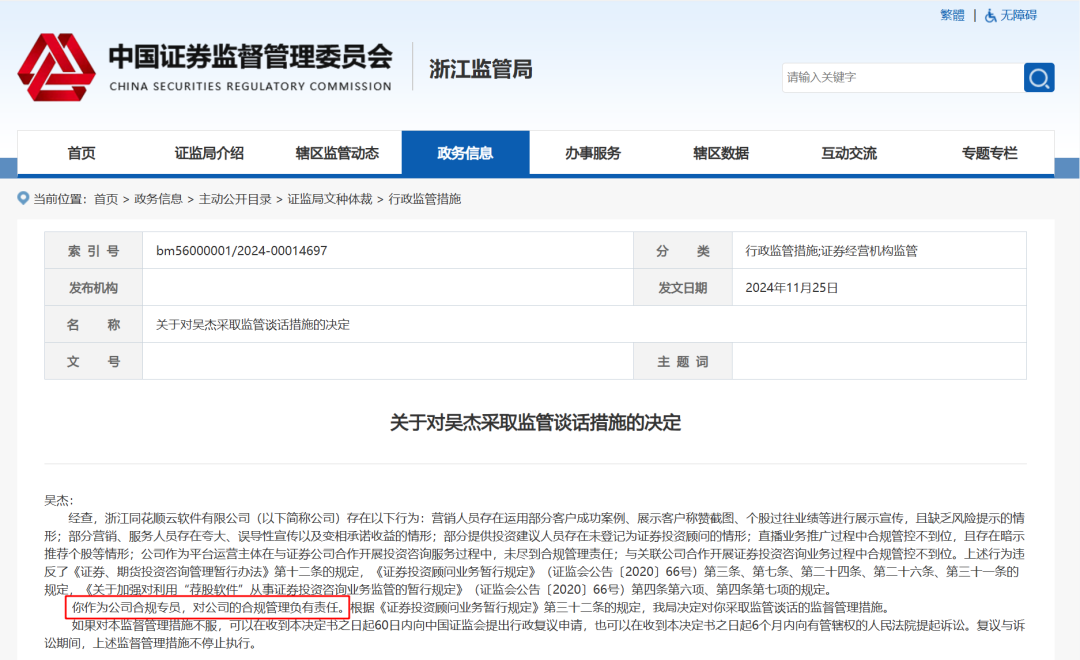Open the 首页 navigation tab
This screenshot has height=660, width=1080.
coord(81,153)
